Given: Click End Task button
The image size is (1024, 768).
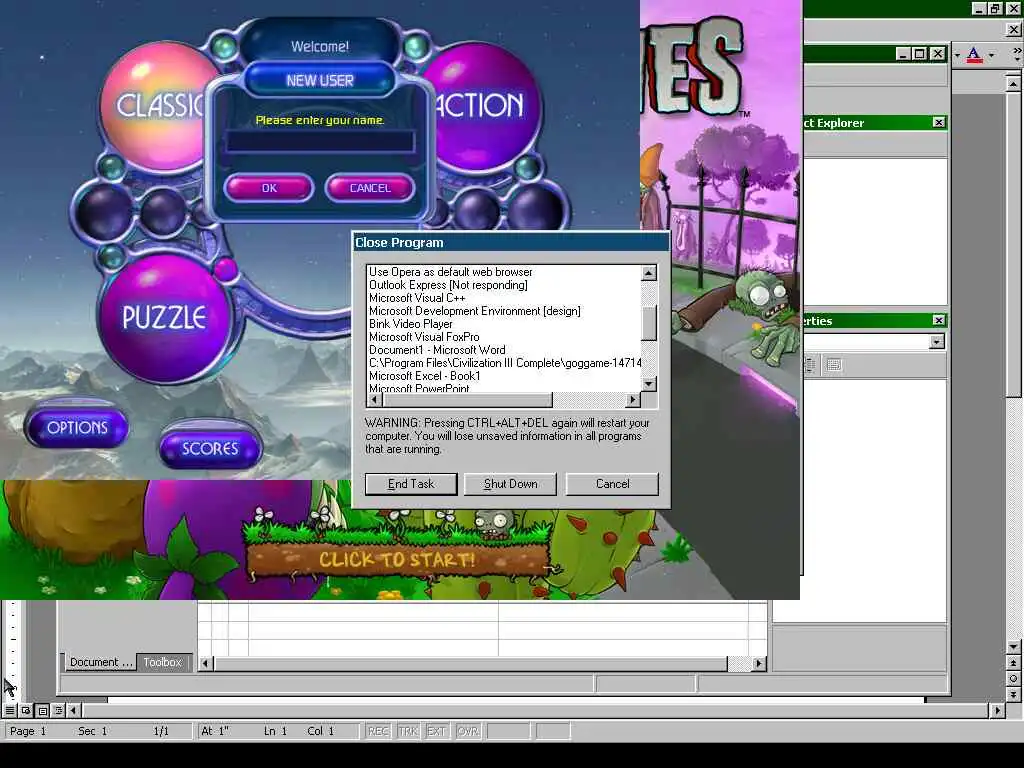Looking at the screenshot, I should 411,484.
